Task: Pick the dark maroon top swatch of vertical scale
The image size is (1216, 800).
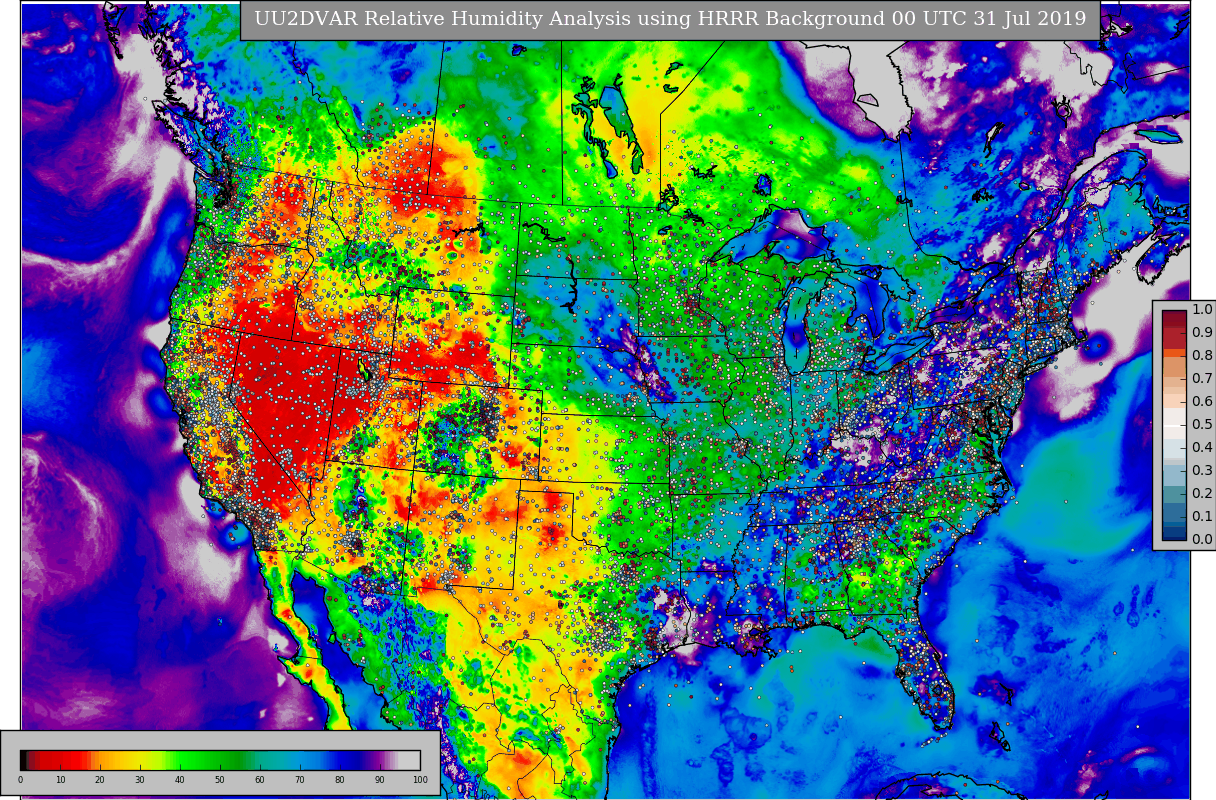Action: click(x=1174, y=319)
